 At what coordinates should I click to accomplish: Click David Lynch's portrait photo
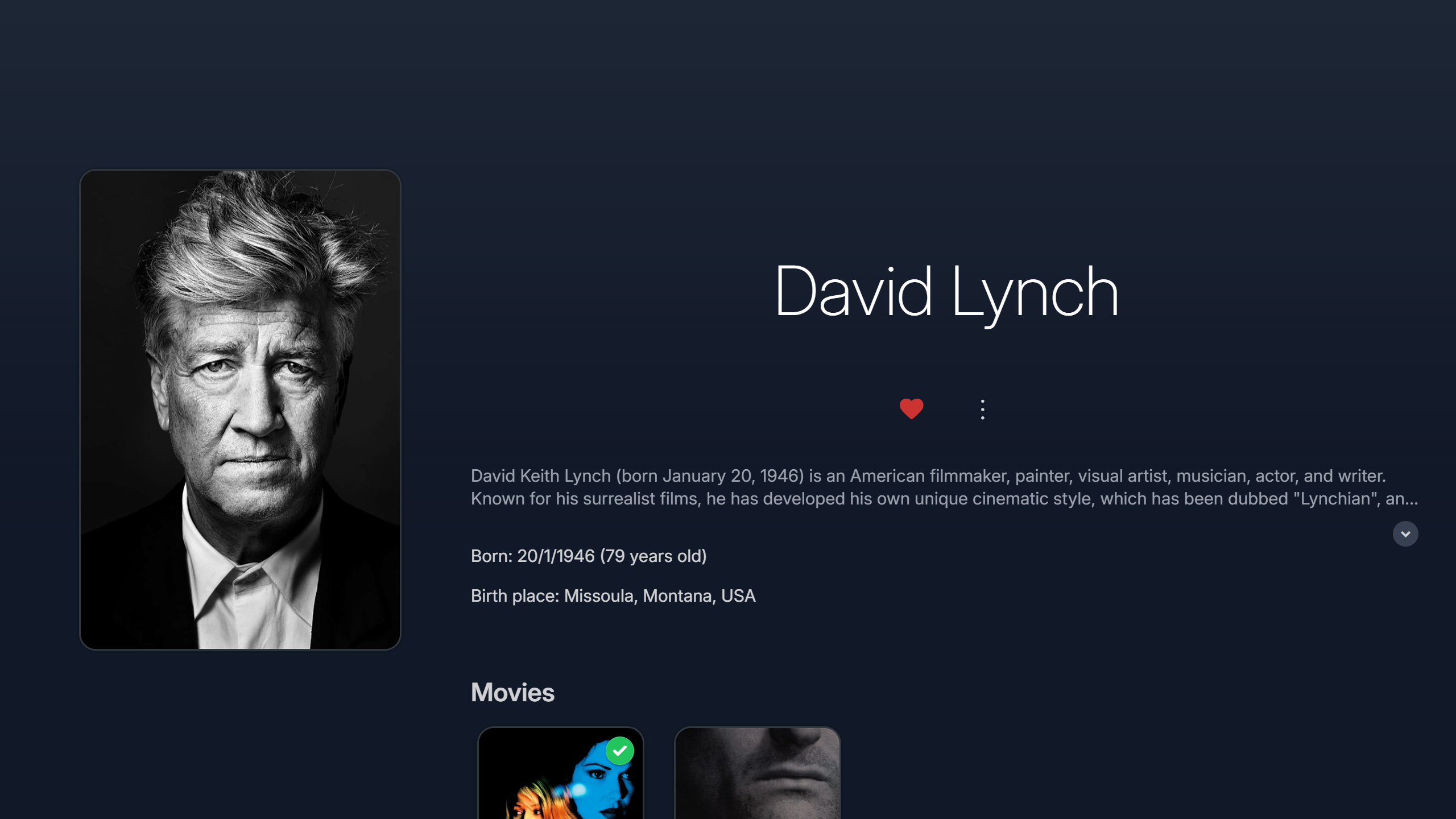[x=240, y=409]
